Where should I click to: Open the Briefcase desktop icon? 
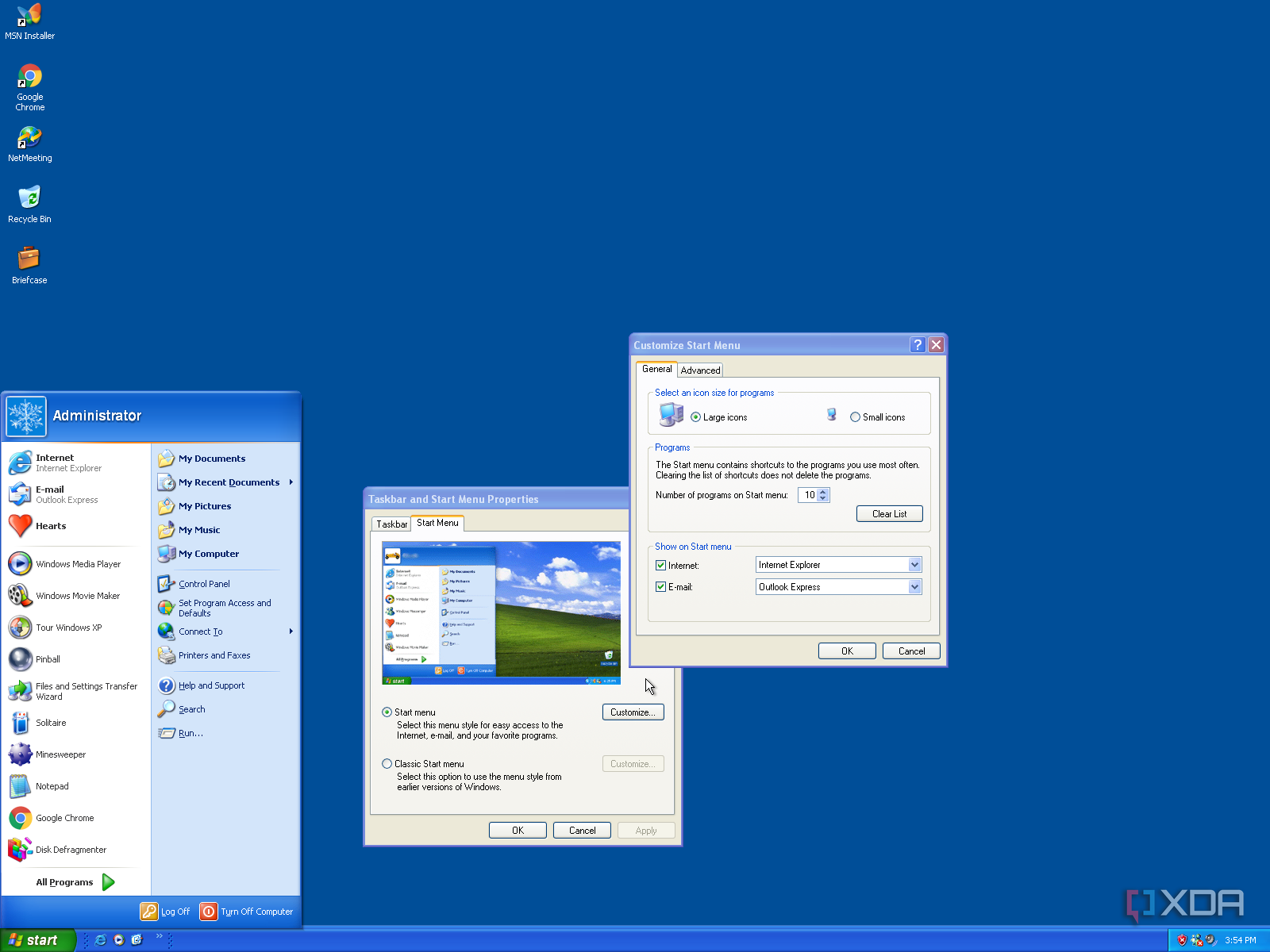tap(29, 265)
